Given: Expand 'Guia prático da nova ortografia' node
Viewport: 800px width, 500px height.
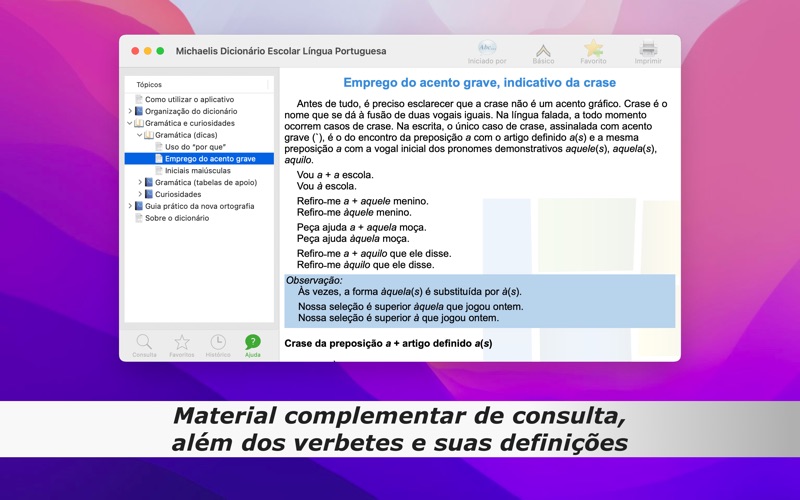Looking at the screenshot, I should tap(130, 206).
